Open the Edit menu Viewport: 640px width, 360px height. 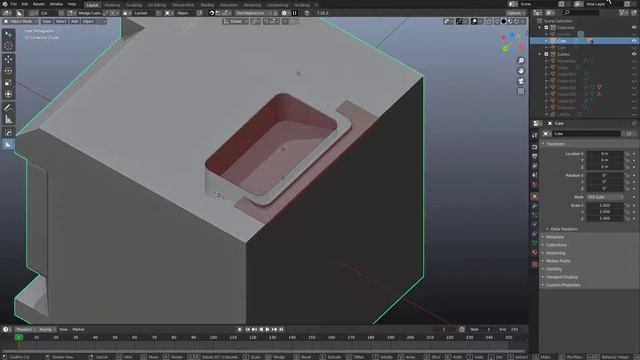coord(25,4)
